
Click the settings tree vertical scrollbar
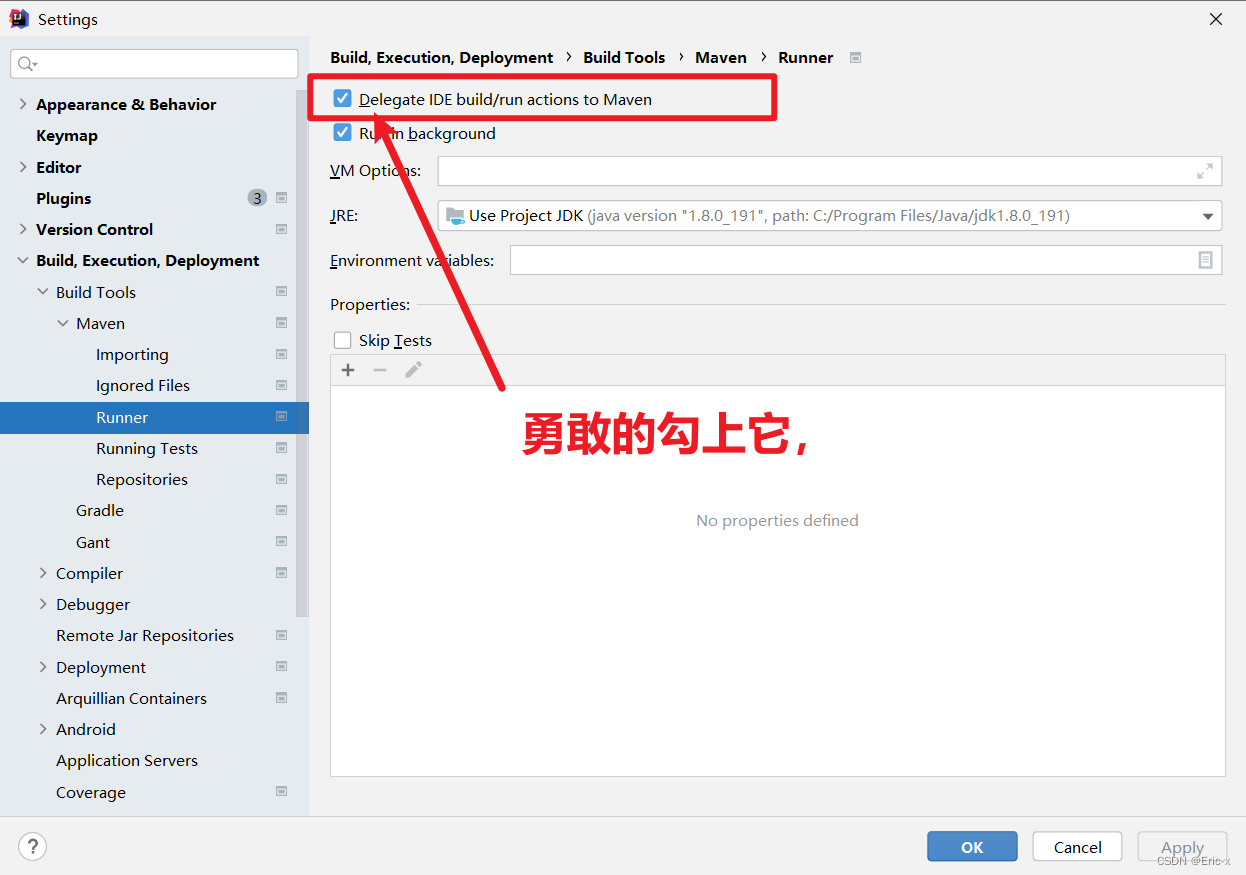[302, 352]
